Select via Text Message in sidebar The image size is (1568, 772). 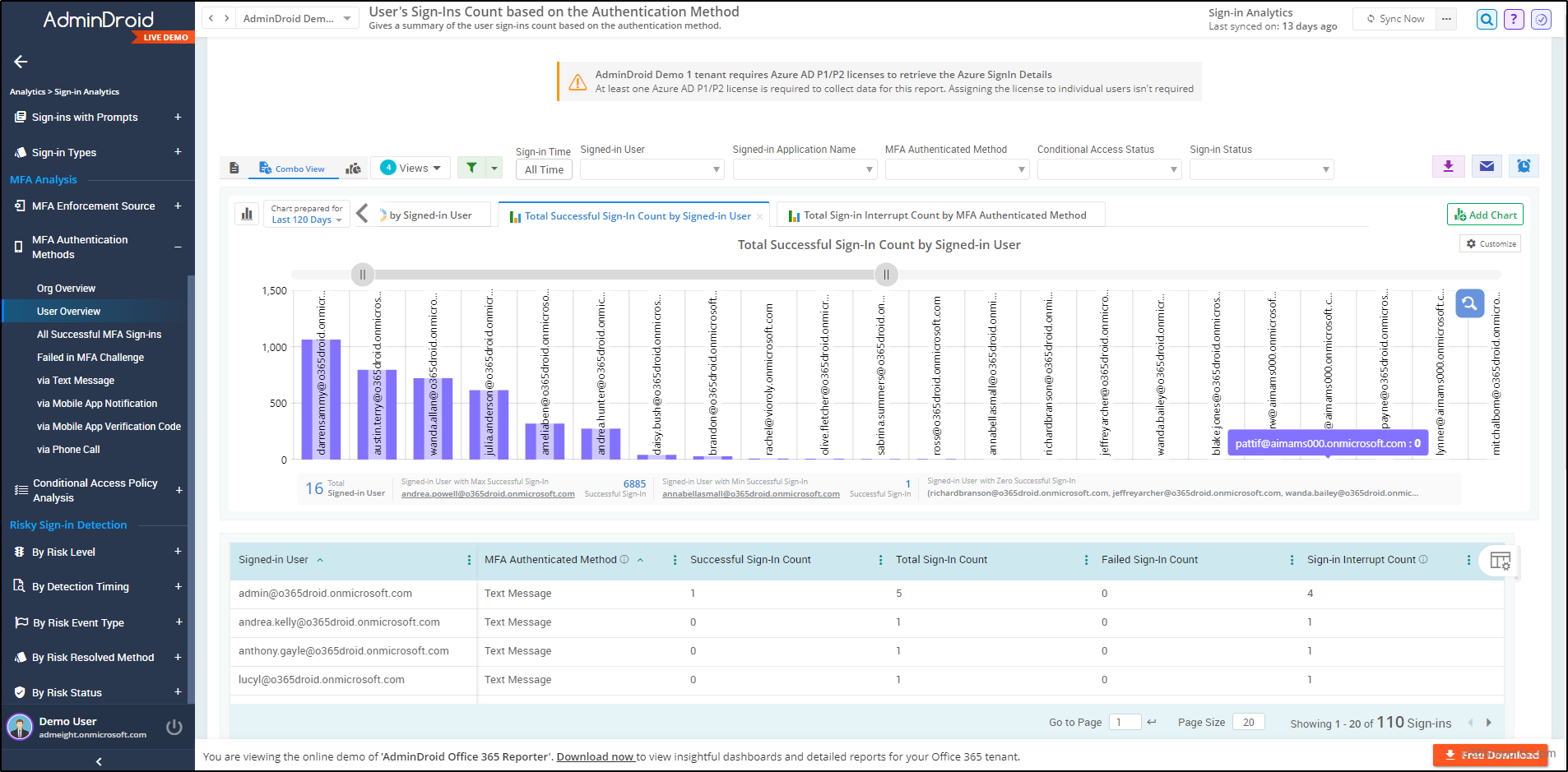(76, 381)
